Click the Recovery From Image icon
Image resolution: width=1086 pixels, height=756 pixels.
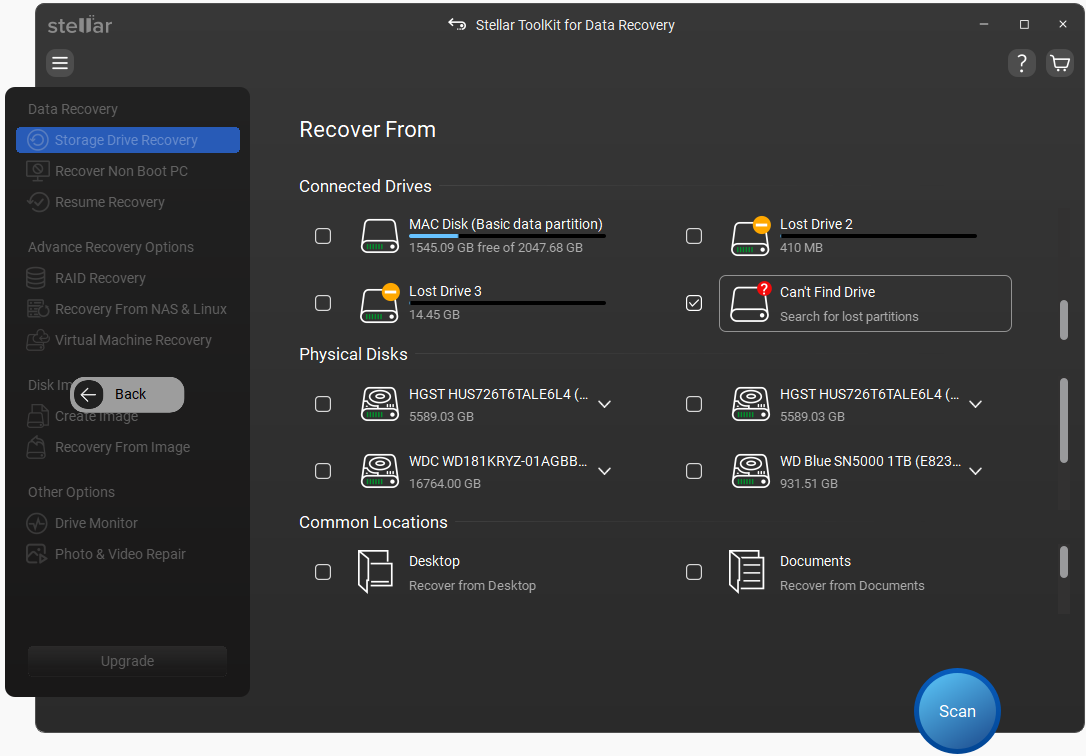click(x=36, y=447)
